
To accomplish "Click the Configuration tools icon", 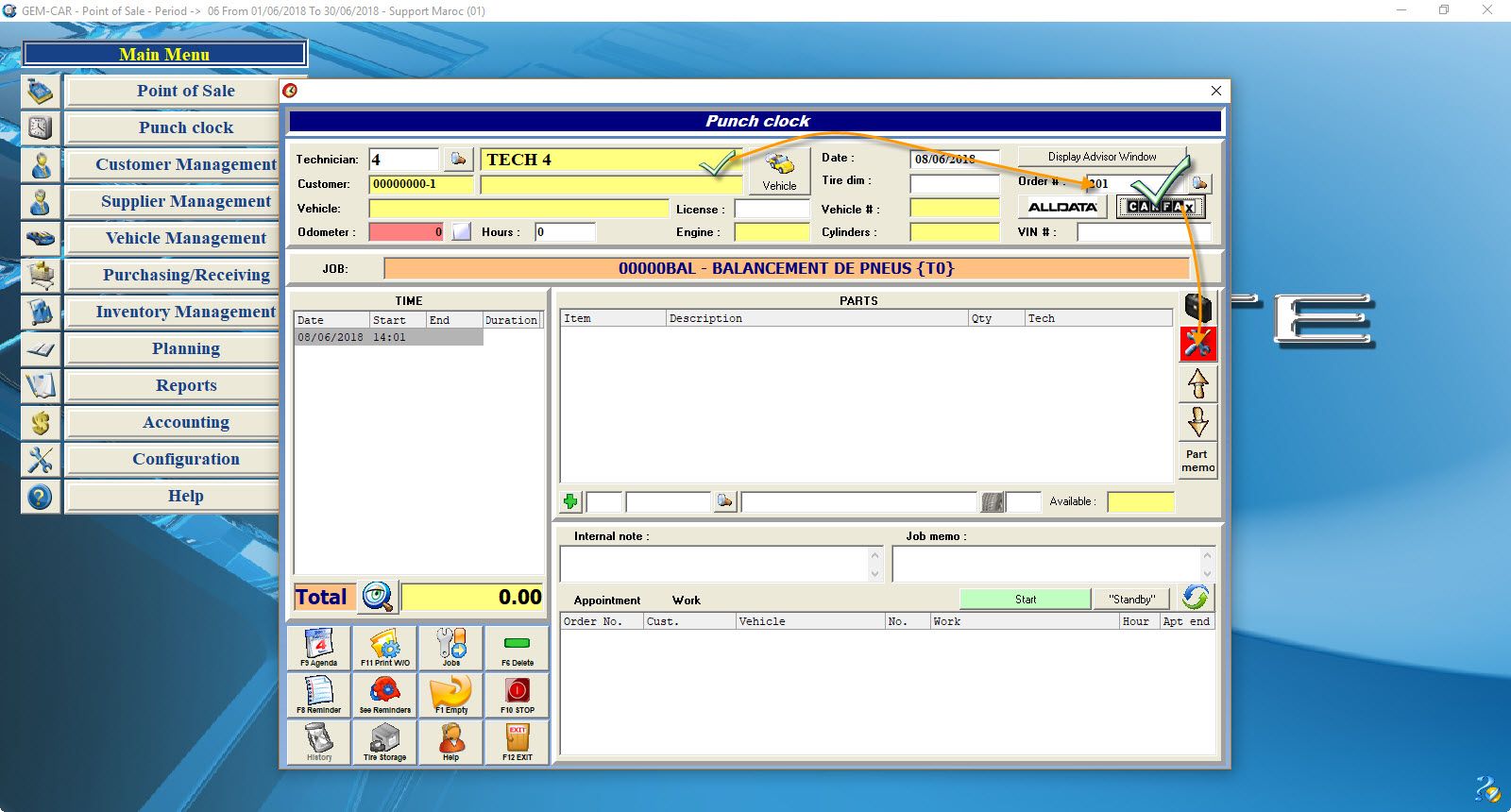I will tap(41, 460).
